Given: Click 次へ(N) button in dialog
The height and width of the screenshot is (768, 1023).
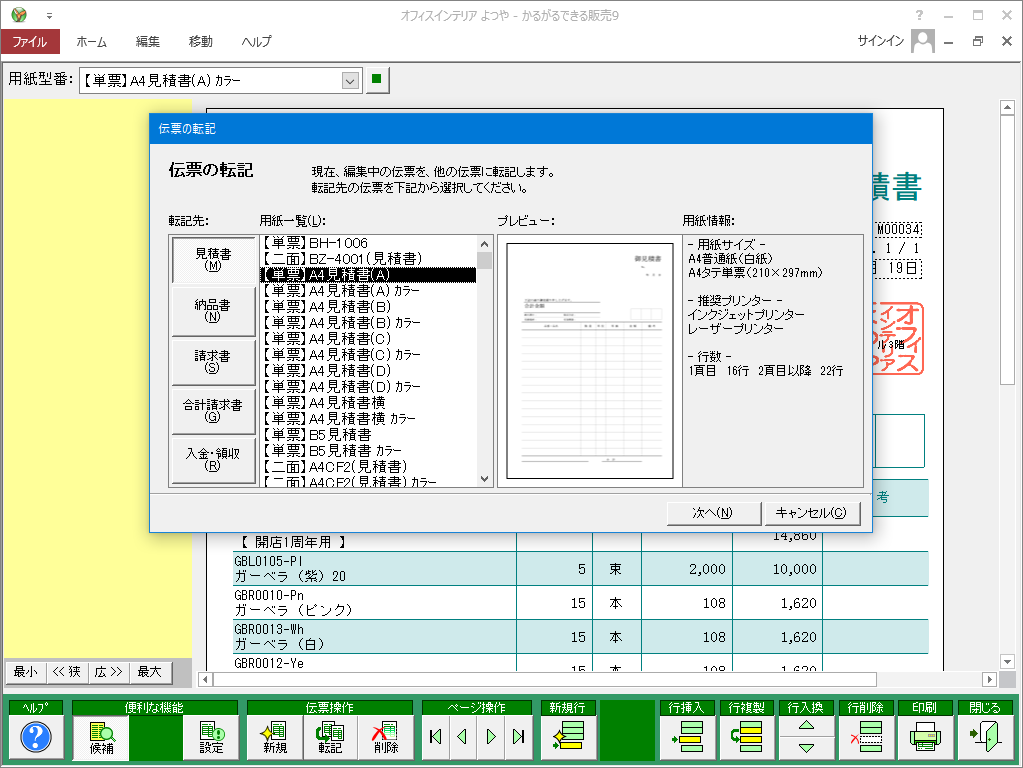Looking at the screenshot, I should 713,513.
